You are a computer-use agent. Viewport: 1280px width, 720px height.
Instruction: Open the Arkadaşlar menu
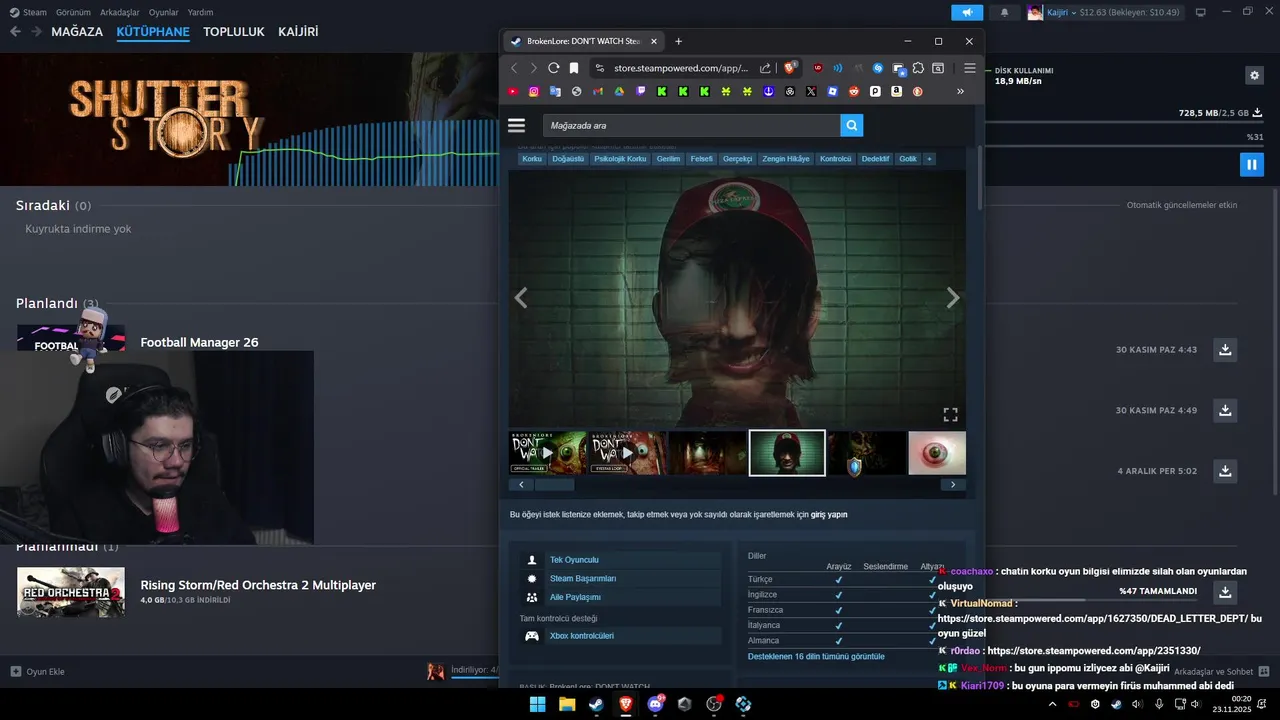click(121, 12)
